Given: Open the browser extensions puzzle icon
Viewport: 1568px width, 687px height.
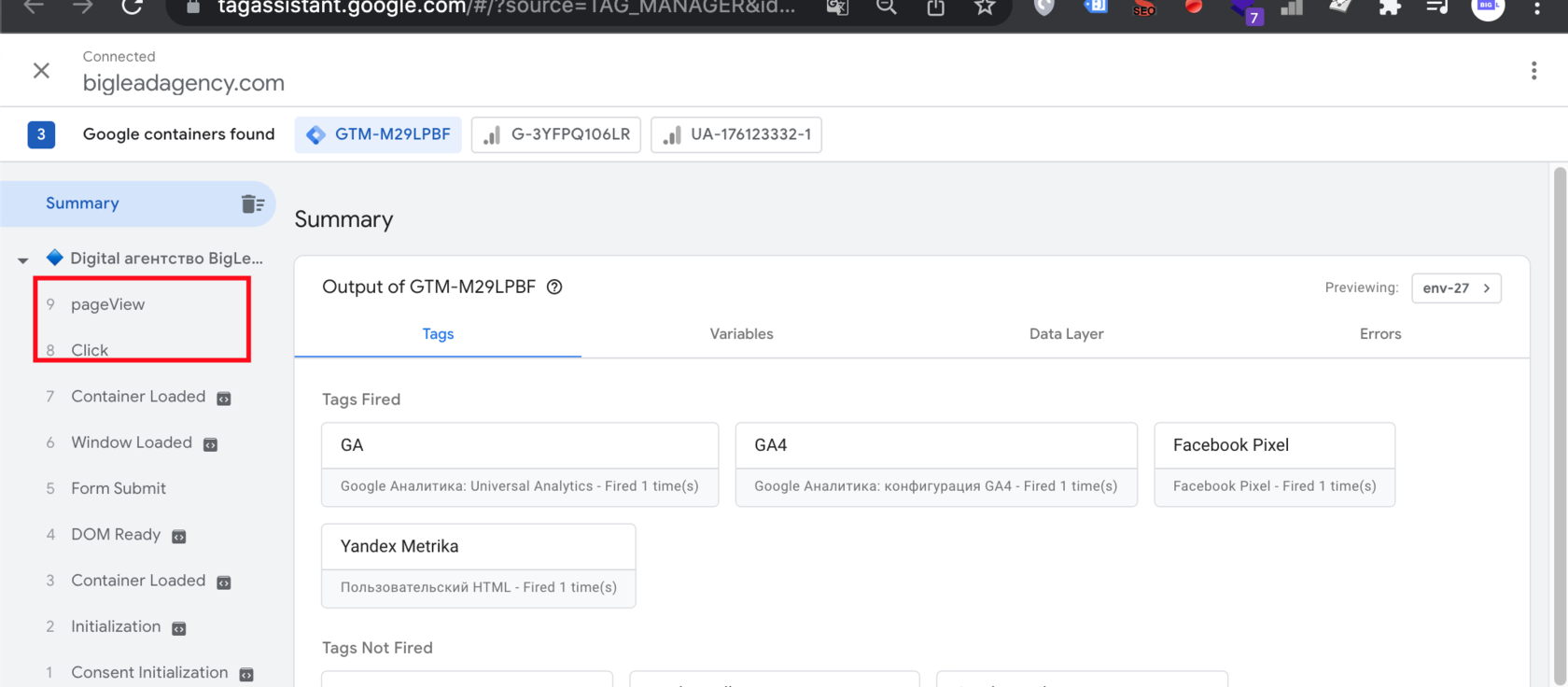Looking at the screenshot, I should (1390, 7).
